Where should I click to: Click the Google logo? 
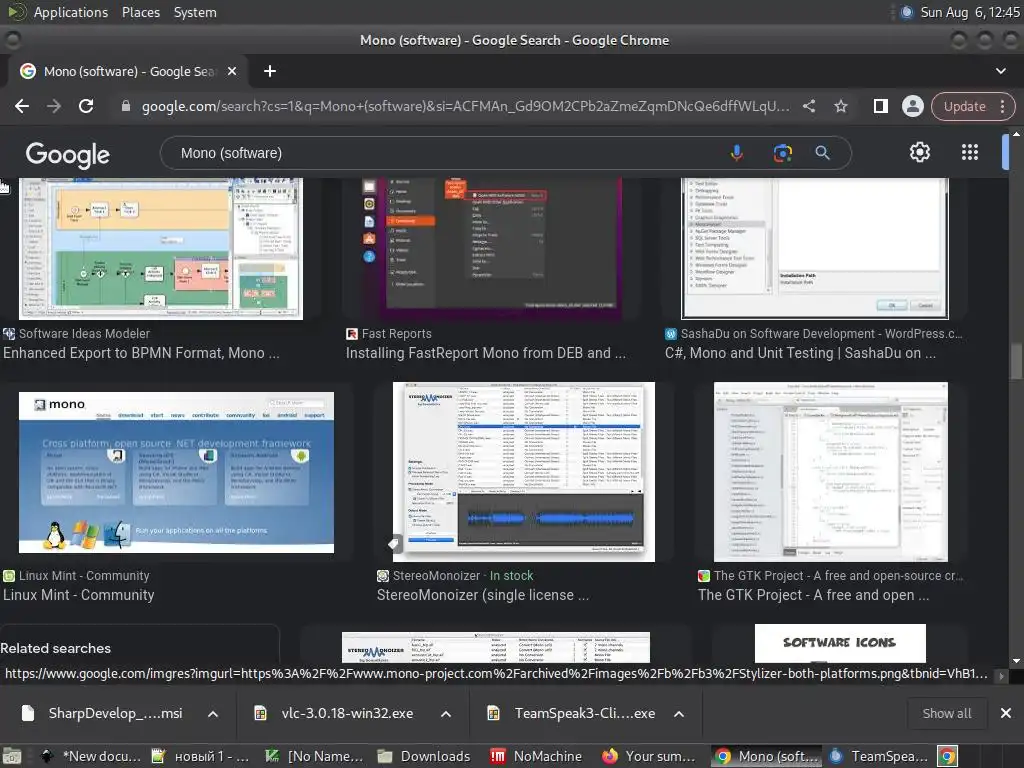click(x=67, y=155)
